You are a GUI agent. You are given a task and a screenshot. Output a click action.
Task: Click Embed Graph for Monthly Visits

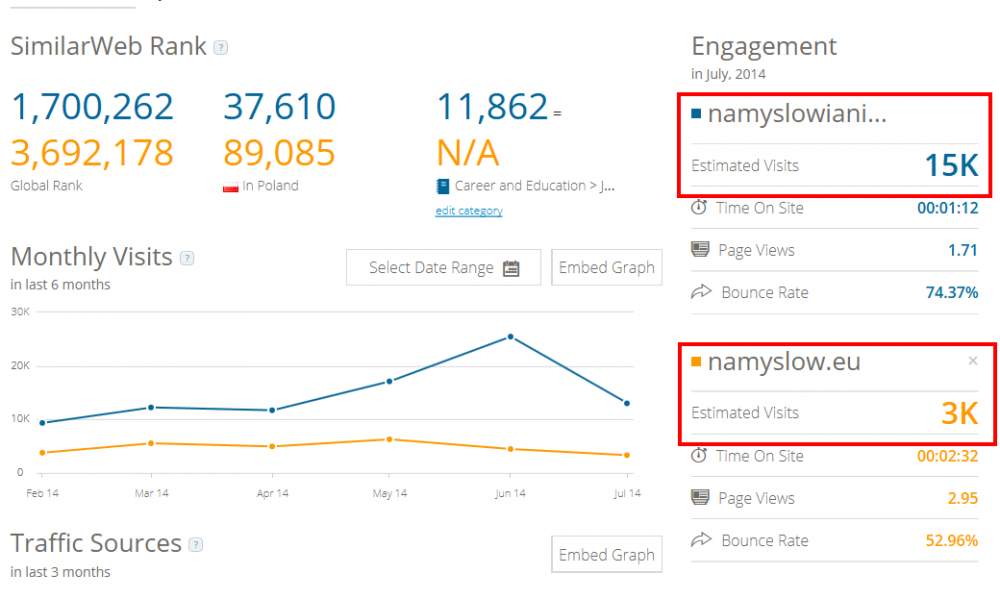pos(607,267)
